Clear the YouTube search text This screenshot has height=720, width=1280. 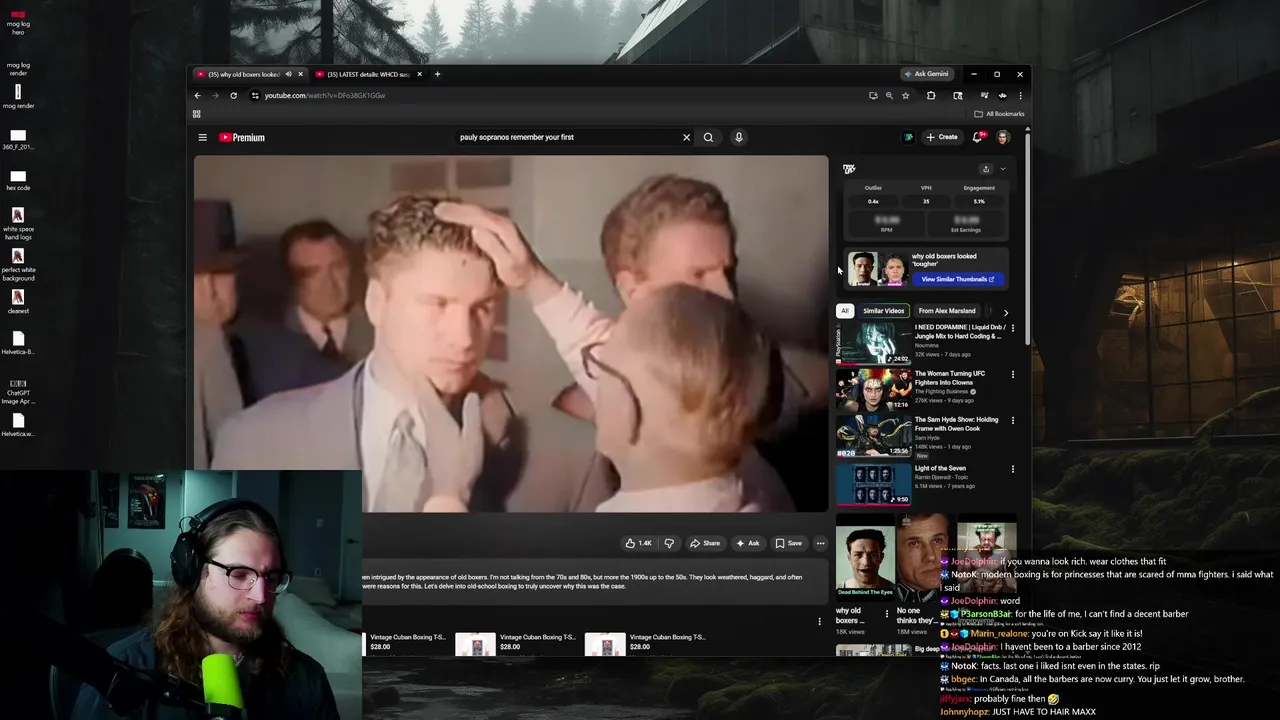686,138
